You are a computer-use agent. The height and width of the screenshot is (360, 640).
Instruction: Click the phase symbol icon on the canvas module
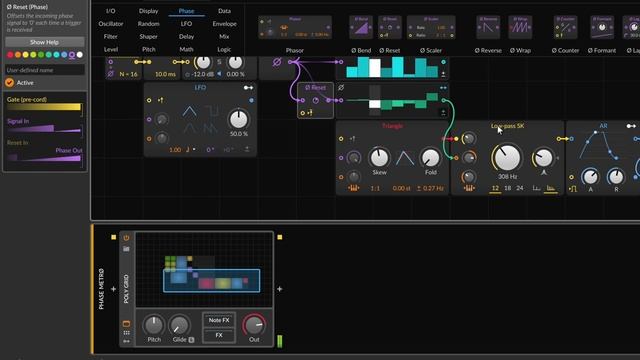click(277, 62)
